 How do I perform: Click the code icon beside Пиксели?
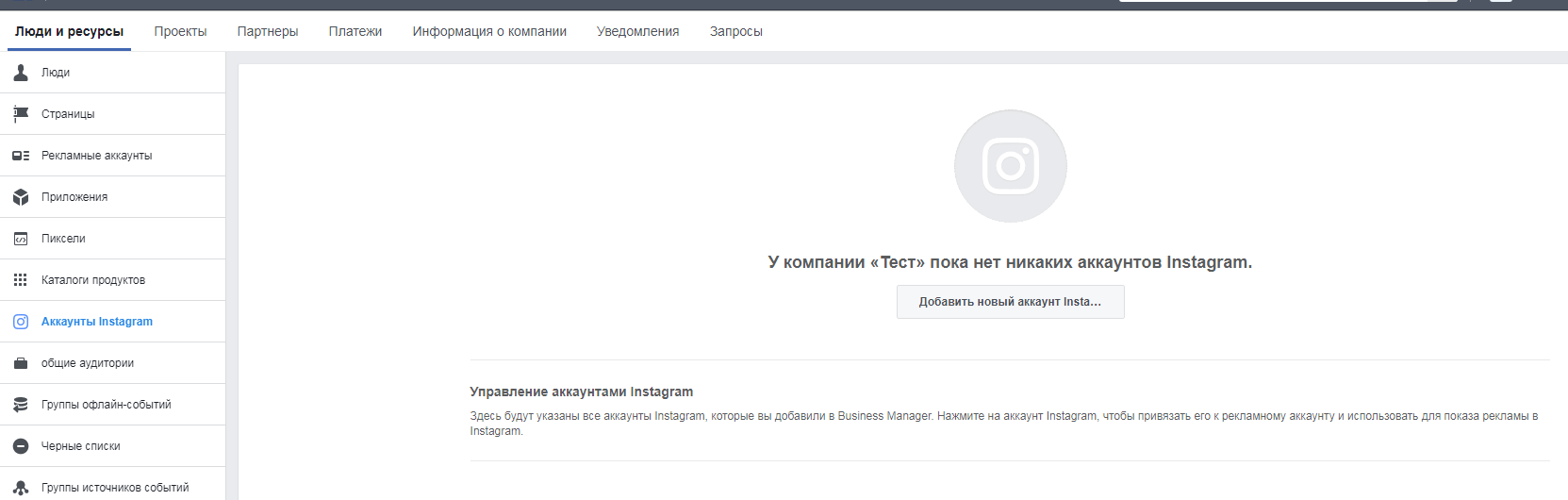pos(21,239)
